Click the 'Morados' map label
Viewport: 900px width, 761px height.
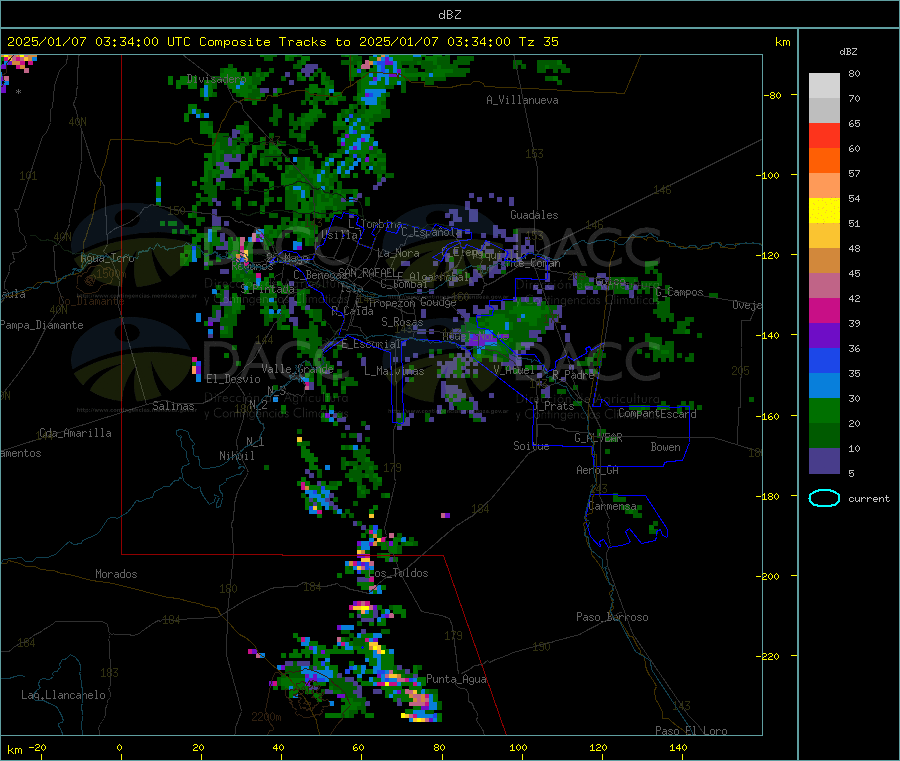116,574
